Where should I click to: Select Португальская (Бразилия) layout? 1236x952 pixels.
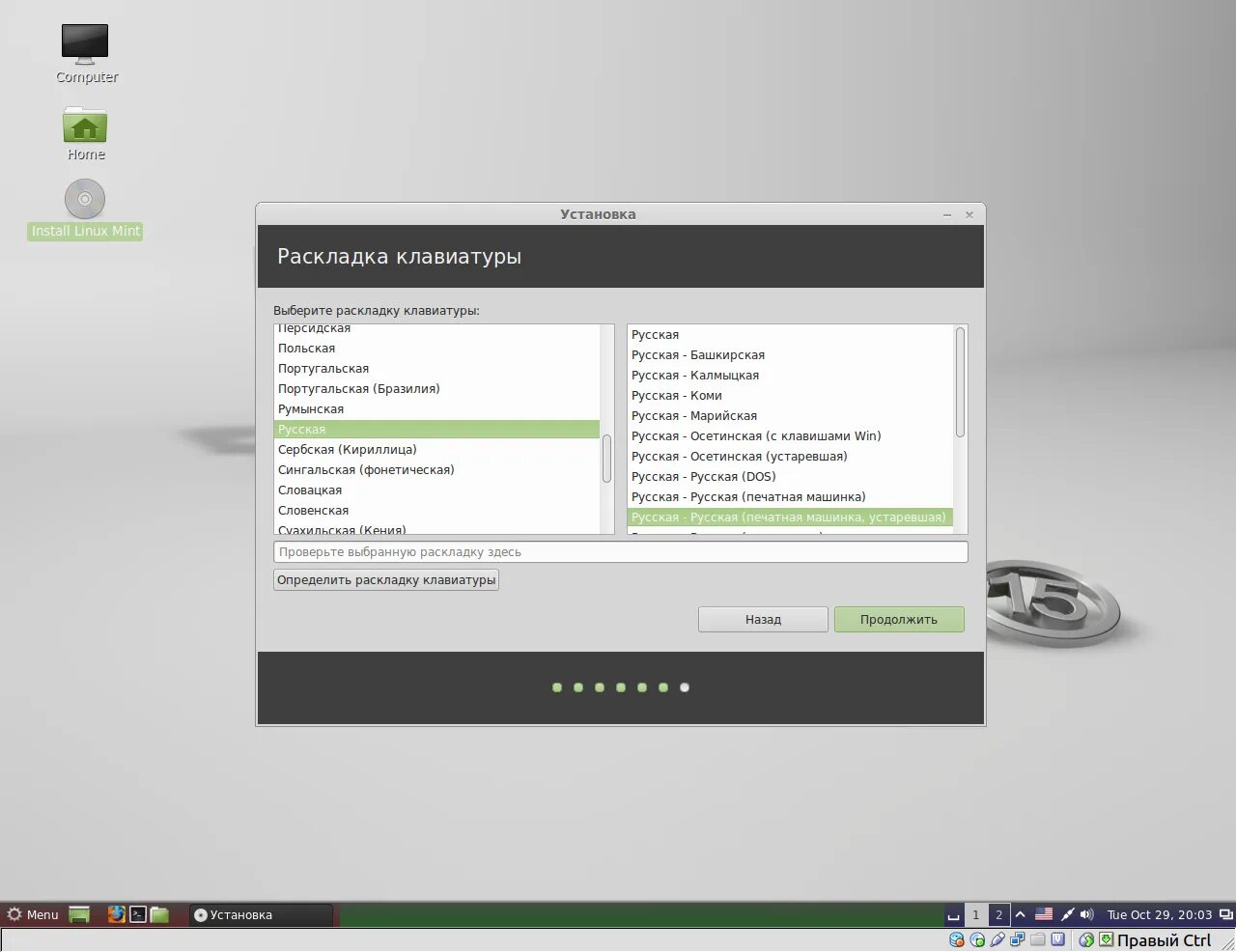click(436, 389)
